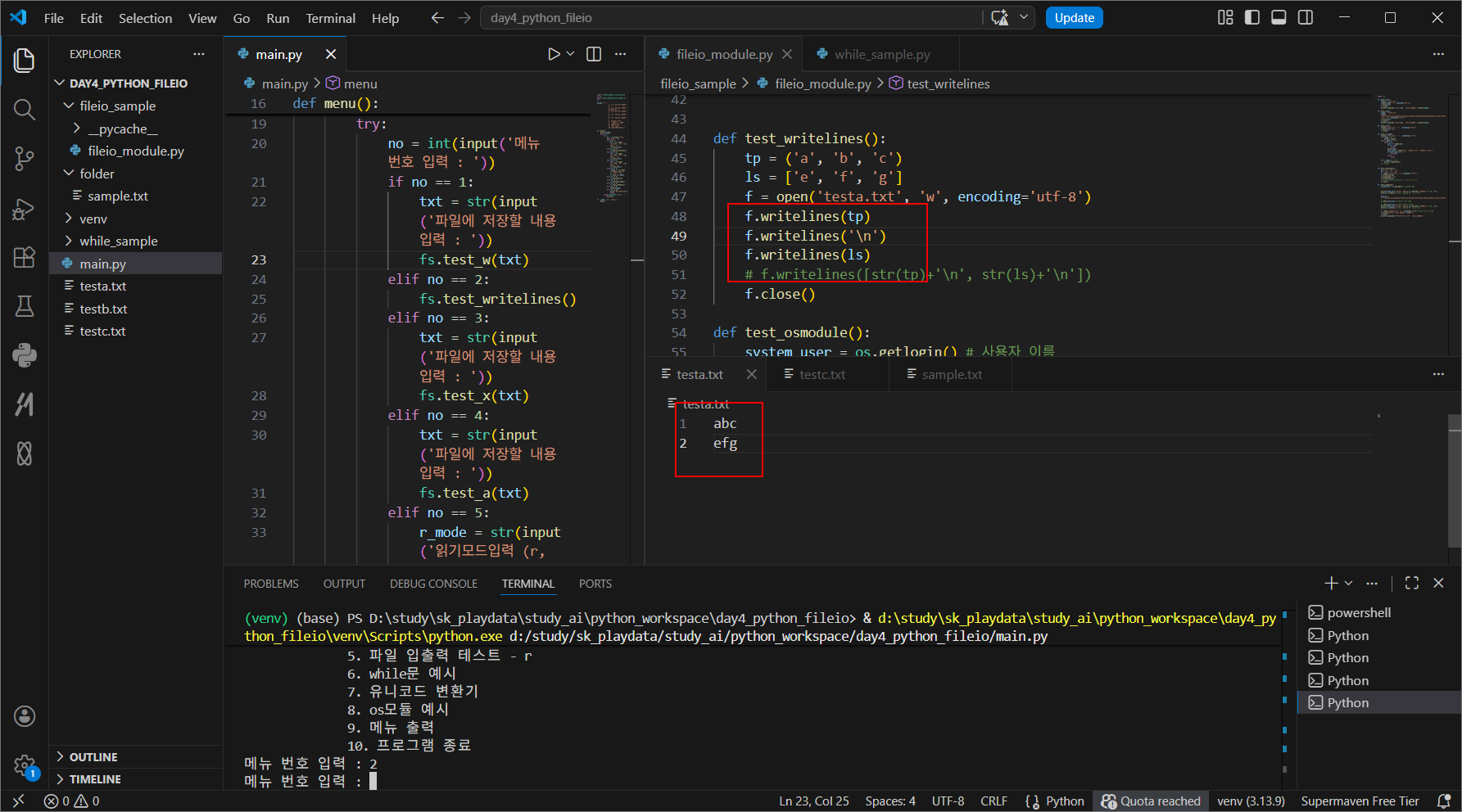Collapse the folder named folder
Image resolution: width=1462 pixels, height=812 pixels.
(136, 174)
